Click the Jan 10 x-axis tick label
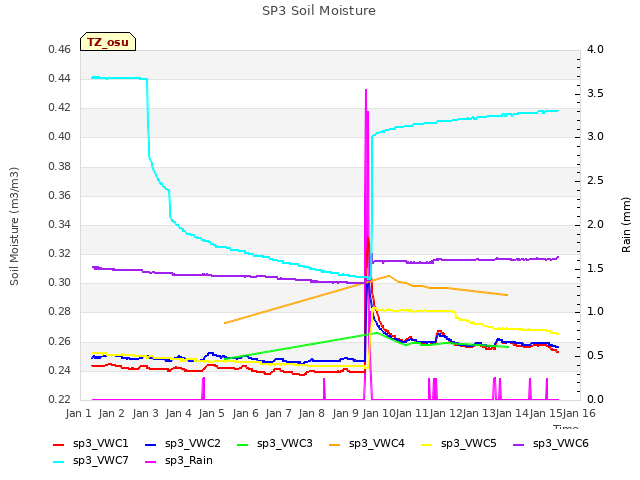The width and height of the screenshot is (640, 480). click(379, 413)
